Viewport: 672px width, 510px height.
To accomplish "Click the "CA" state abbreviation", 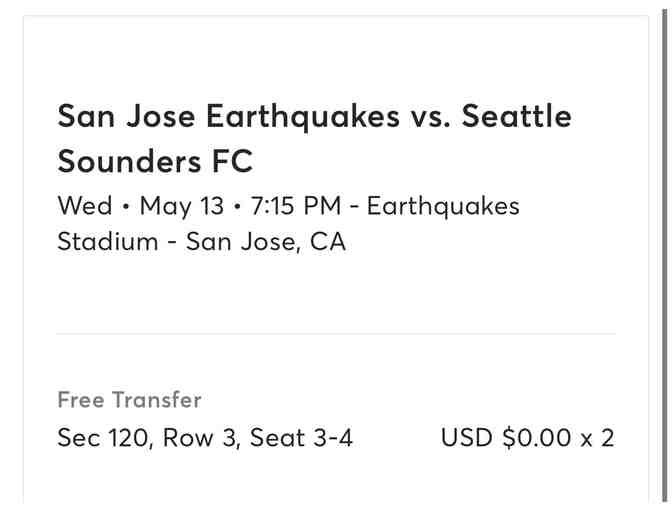I will pyautogui.click(x=328, y=242).
